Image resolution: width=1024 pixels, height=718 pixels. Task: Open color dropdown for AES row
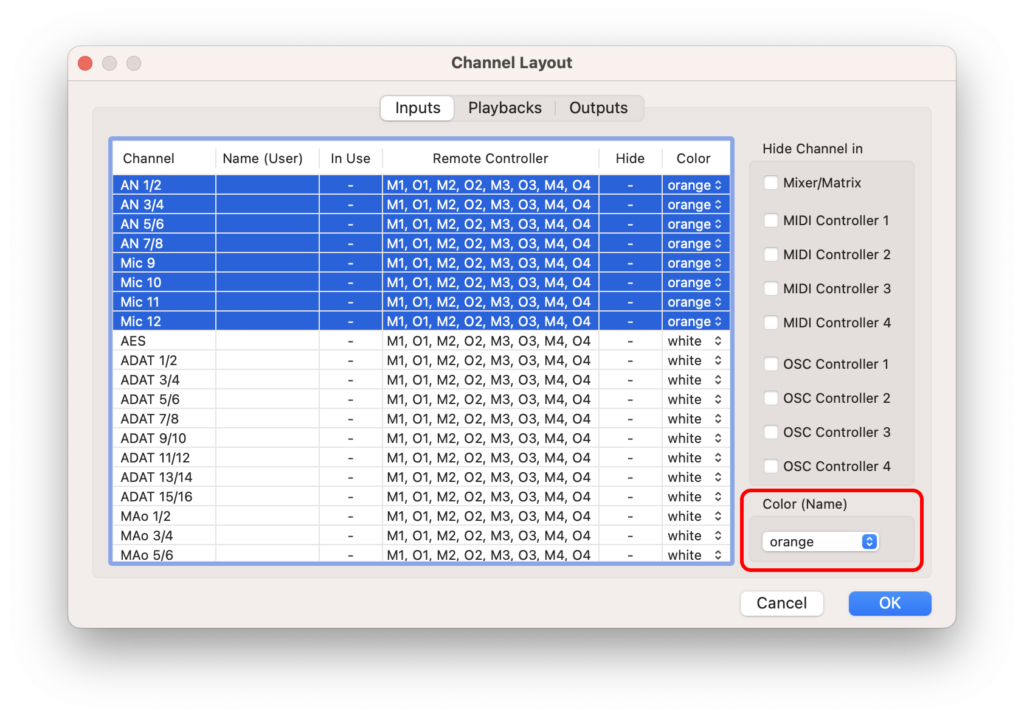point(695,341)
